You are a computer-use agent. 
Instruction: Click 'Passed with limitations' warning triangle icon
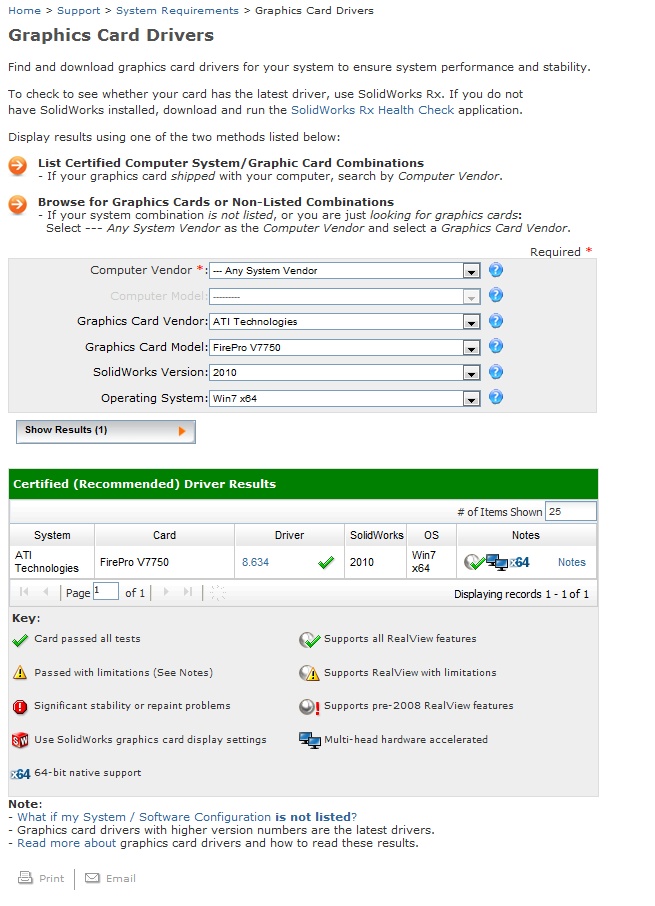20,673
